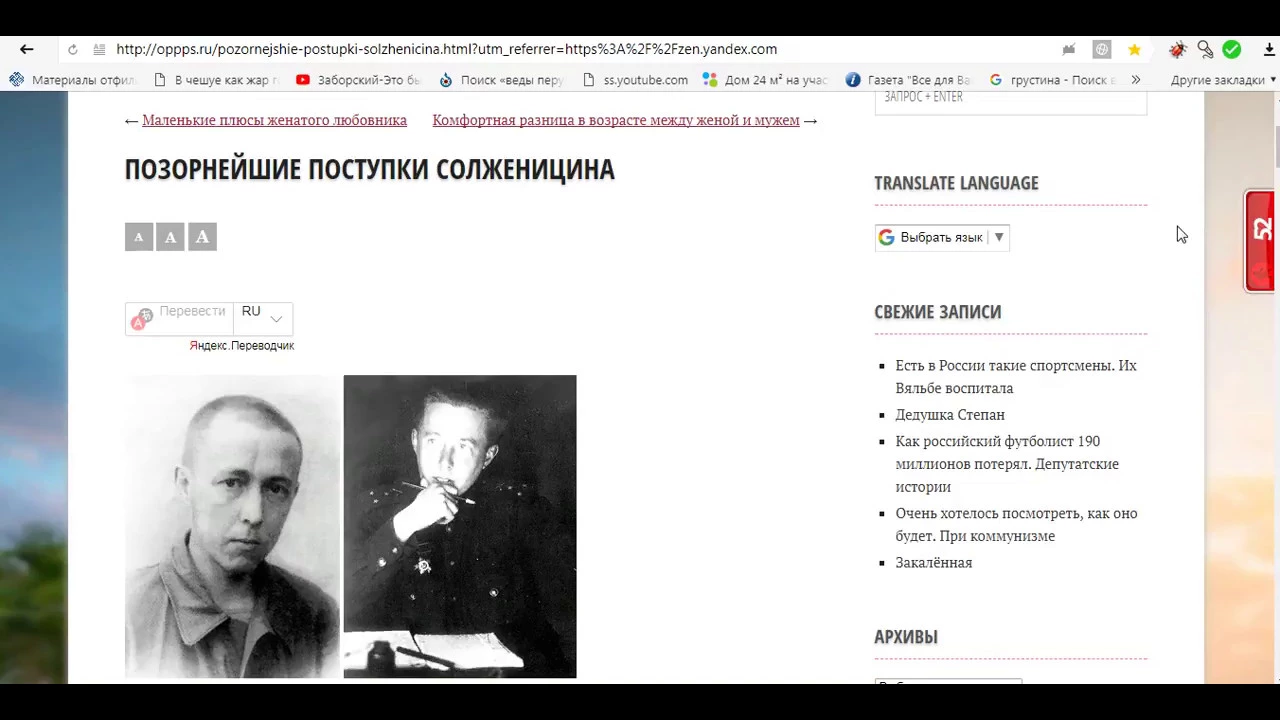1280x720 pixels.
Task: Open post 'Как российский футболист 190 миллионов потерял'
Action: point(1007,464)
